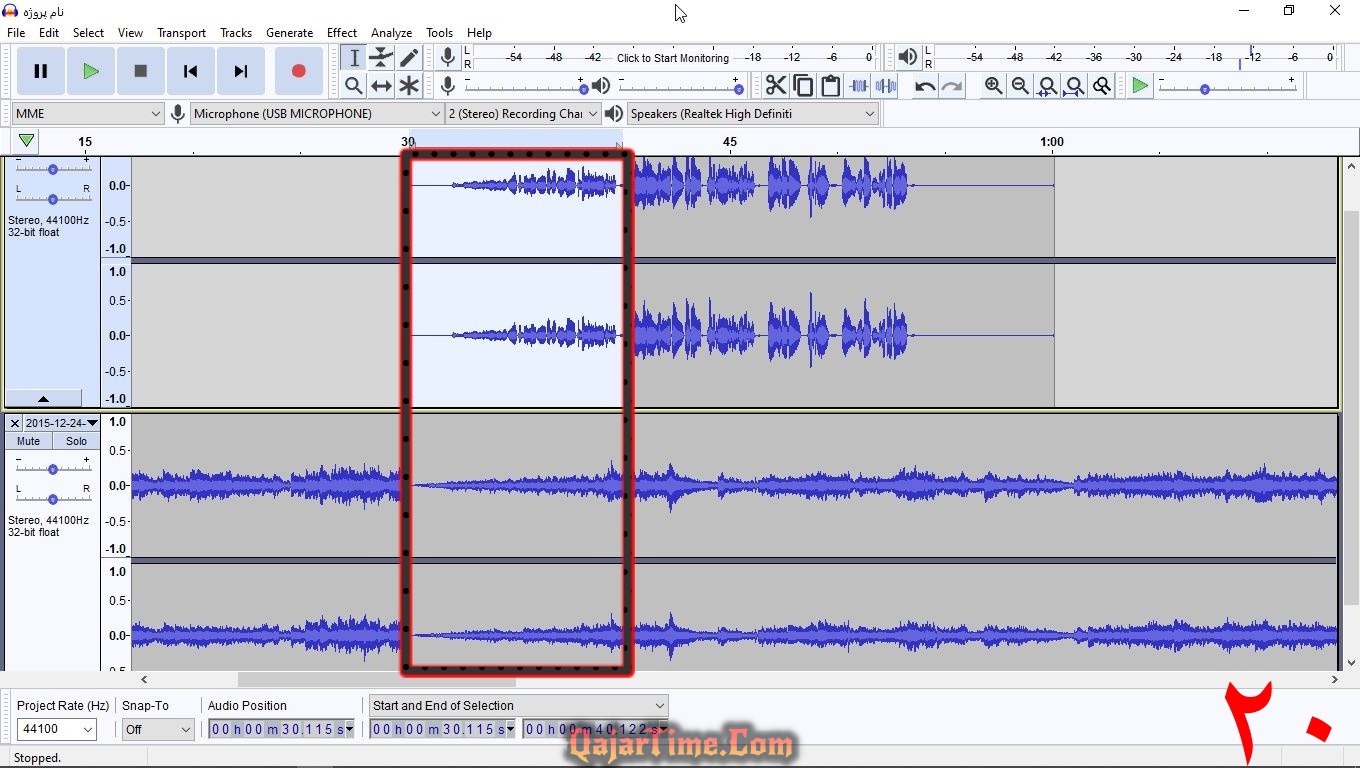Screen dimensions: 1360x768
Task: Select the Multi-Tool asterisk icon
Action: pyautogui.click(x=409, y=86)
